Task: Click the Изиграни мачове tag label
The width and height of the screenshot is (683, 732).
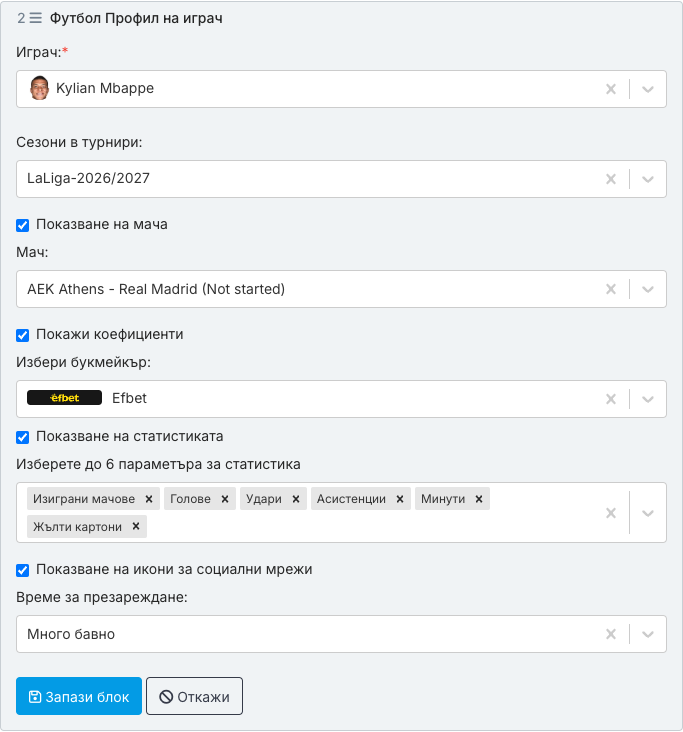Action: (84, 499)
